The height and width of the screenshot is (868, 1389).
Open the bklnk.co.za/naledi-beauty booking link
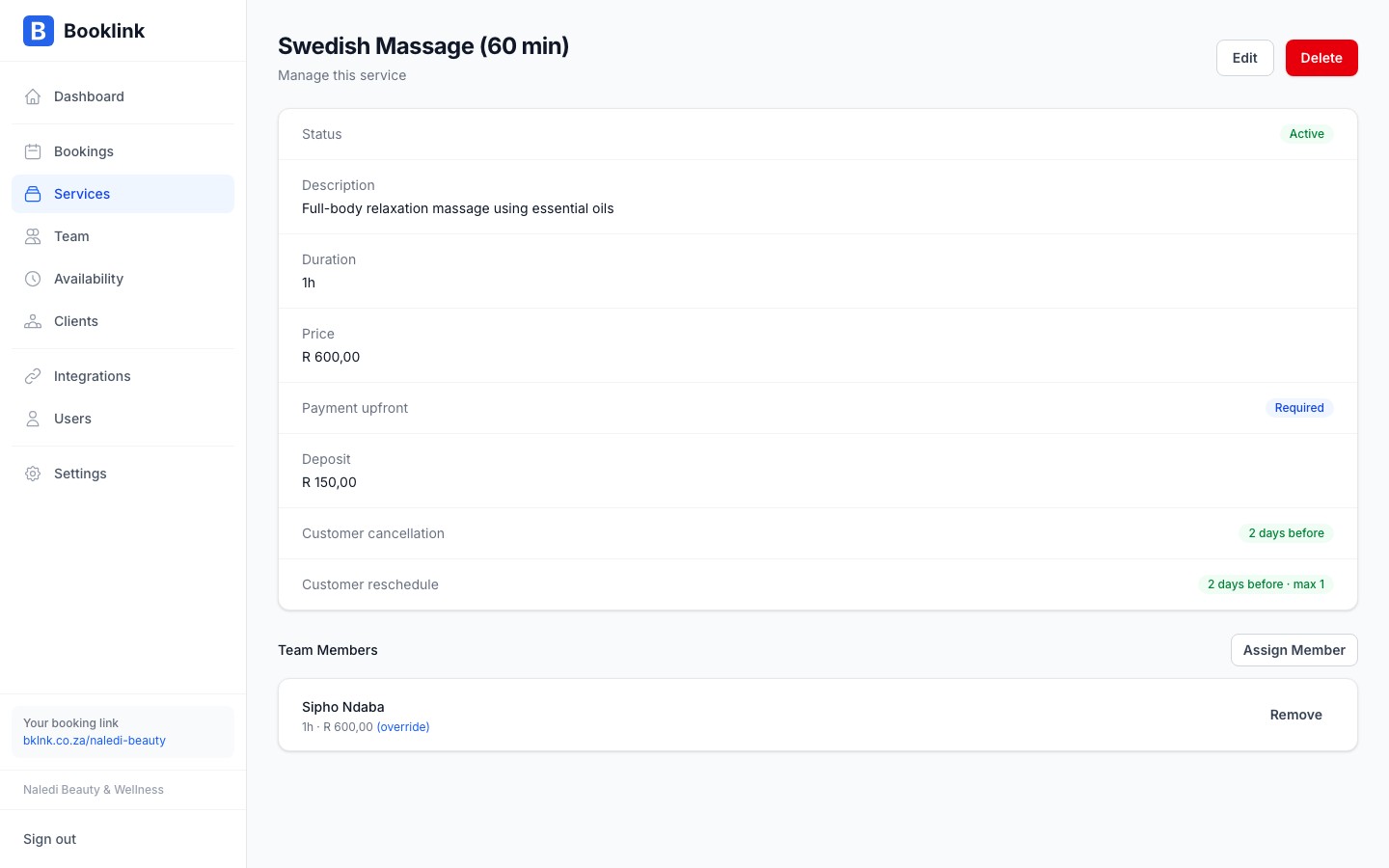point(95,741)
